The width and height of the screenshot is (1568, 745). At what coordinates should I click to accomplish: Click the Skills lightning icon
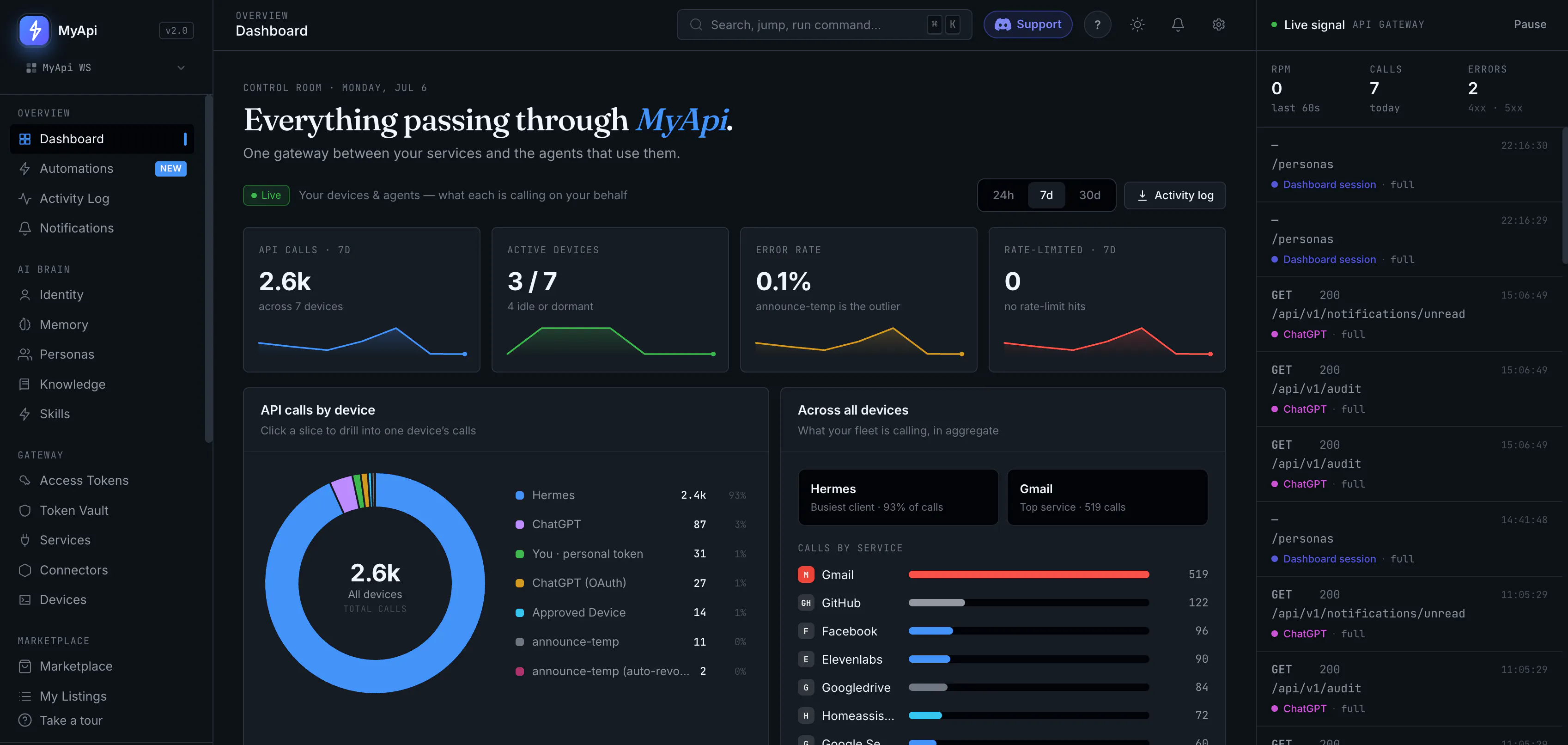(x=25, y=414)
